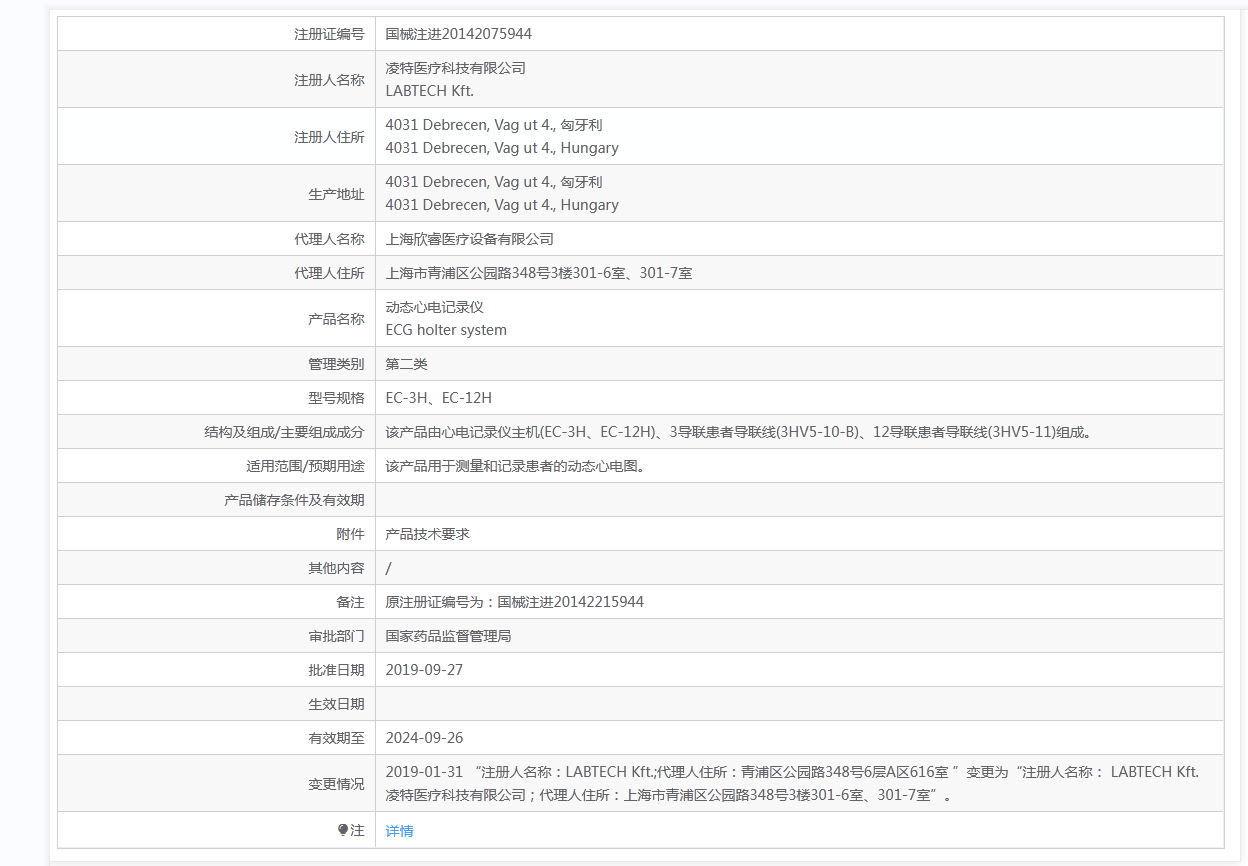Click approving department 国家药品监督管理局
Image resolution: width=1248 pixels, height=866 pixels.
(x=448, y=636)
